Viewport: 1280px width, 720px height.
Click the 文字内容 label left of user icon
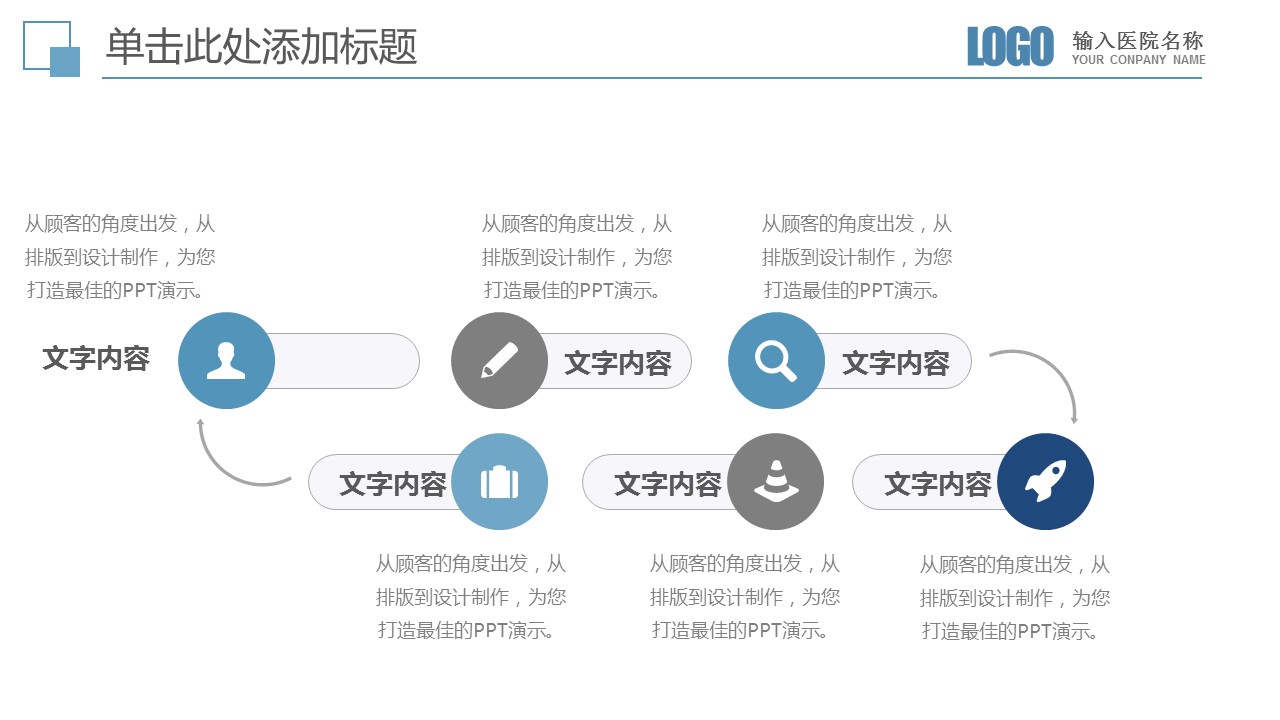[96, 359]
